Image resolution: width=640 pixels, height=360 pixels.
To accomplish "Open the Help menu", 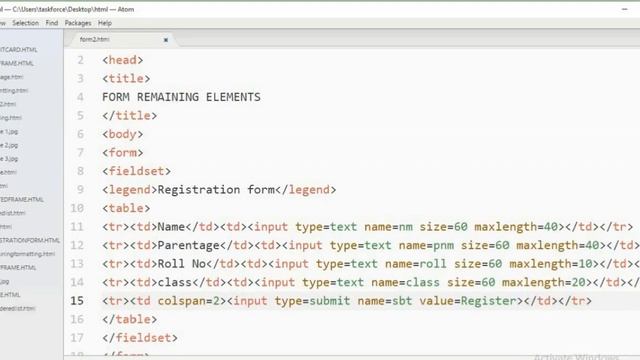I will 104,23.
